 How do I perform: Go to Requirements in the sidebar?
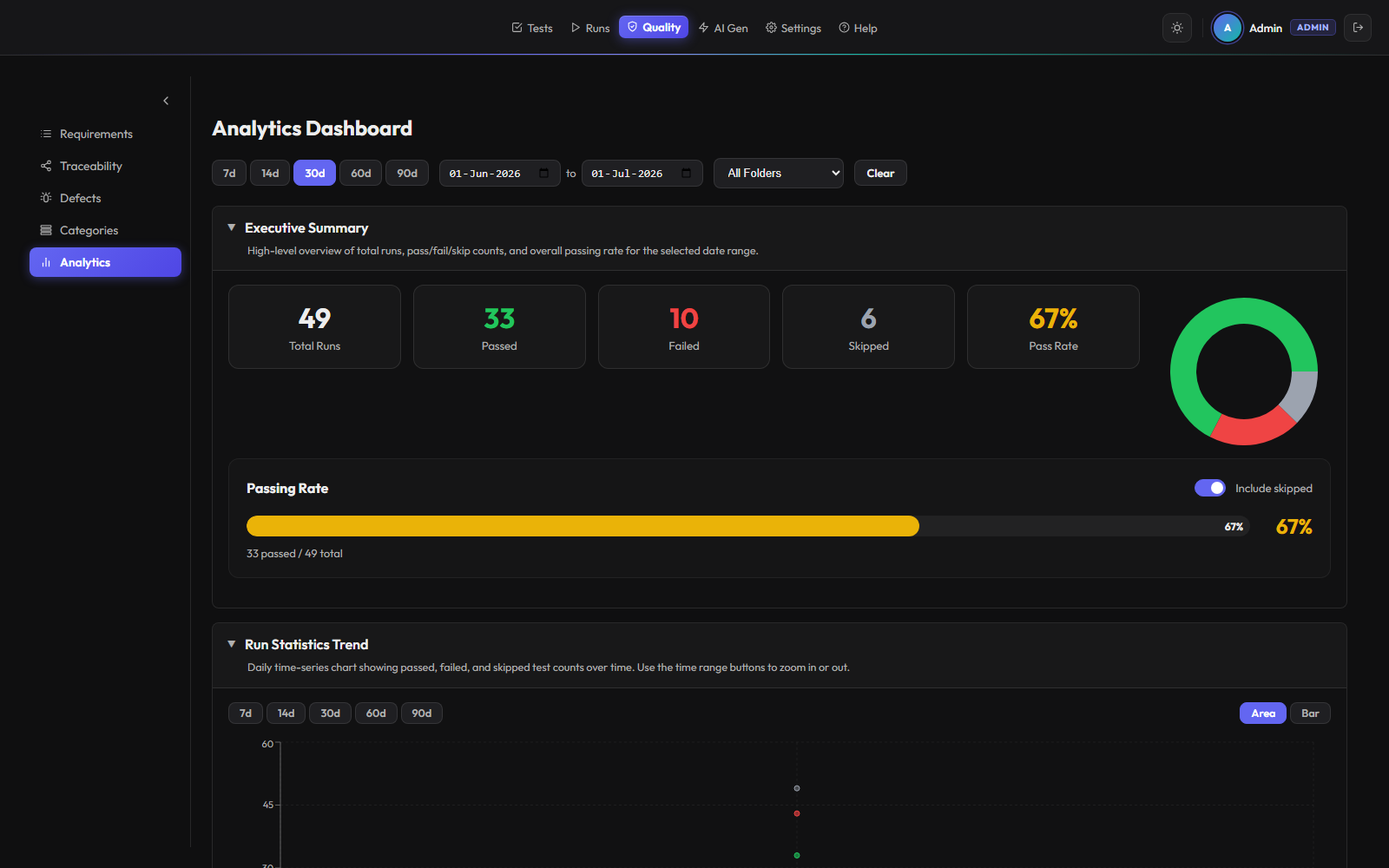(x=105, y=134)
